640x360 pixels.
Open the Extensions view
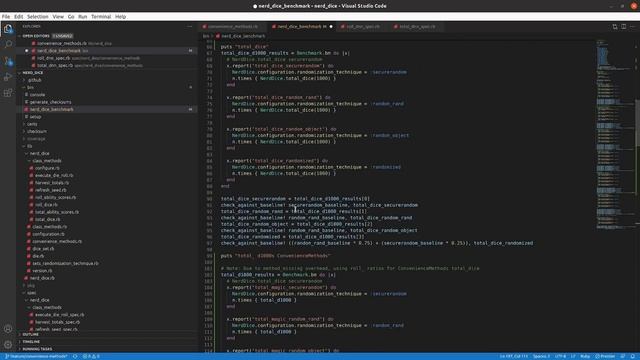[8, 93]
